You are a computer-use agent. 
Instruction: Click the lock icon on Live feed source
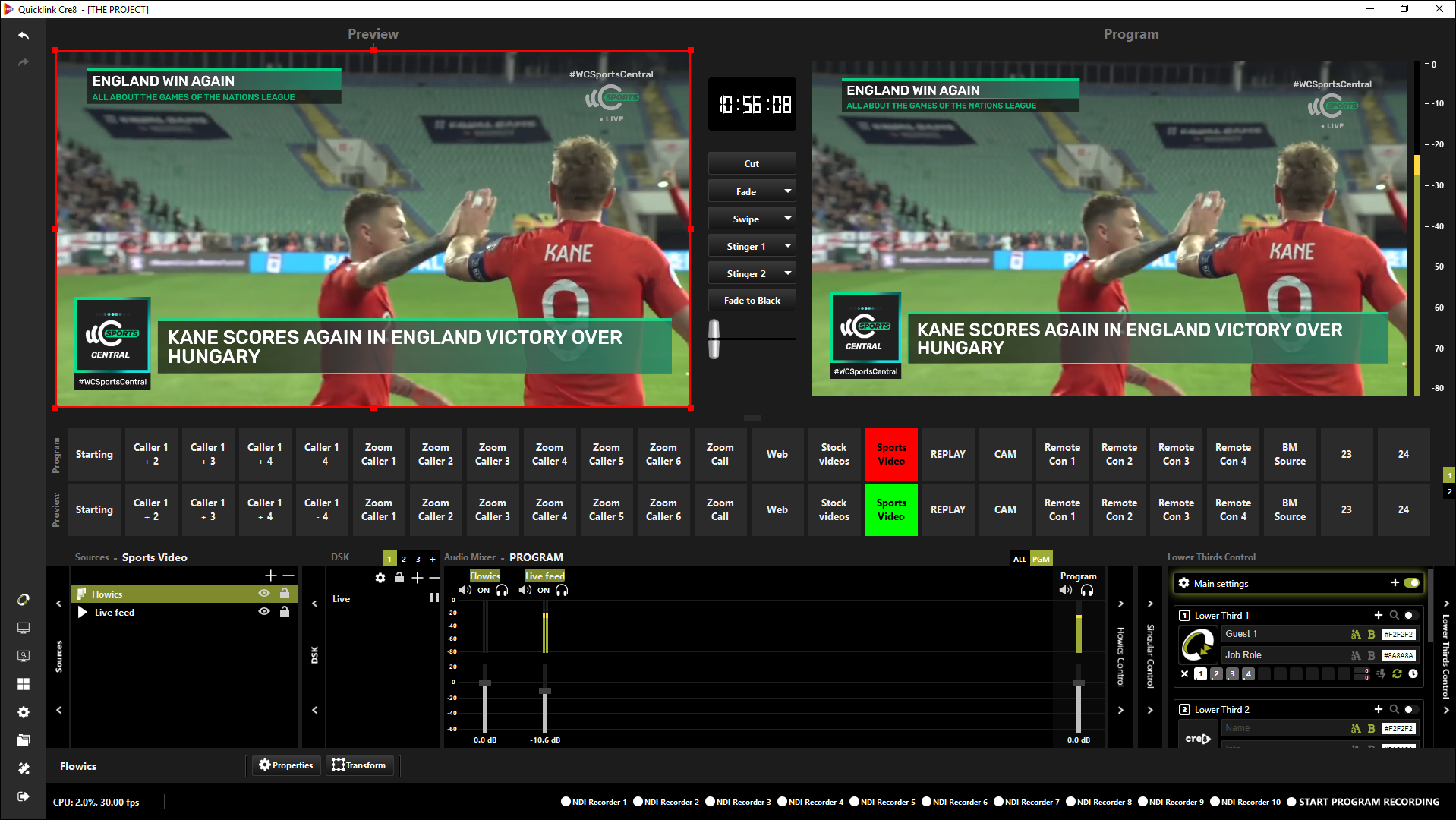pos(285,612)
